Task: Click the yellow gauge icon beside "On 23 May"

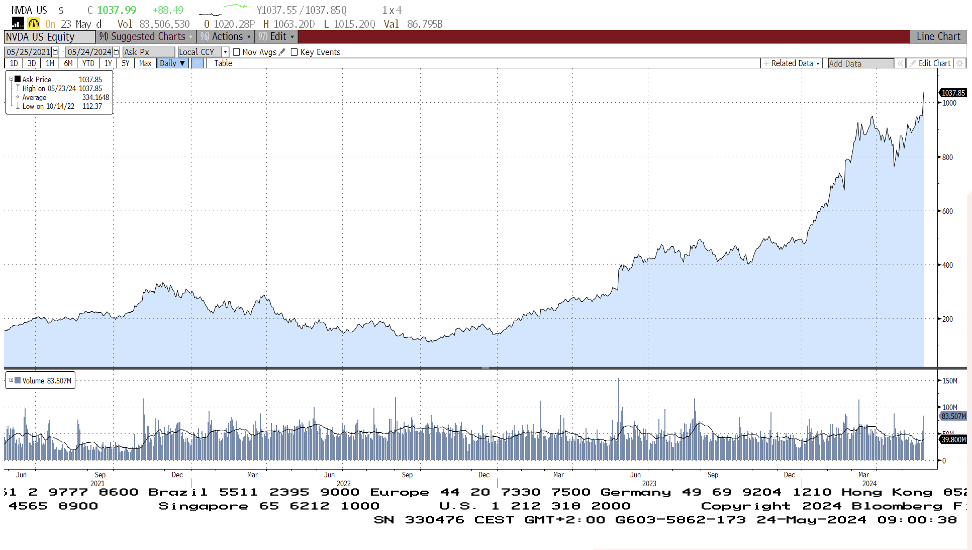Action: click(x=33, y=24)
